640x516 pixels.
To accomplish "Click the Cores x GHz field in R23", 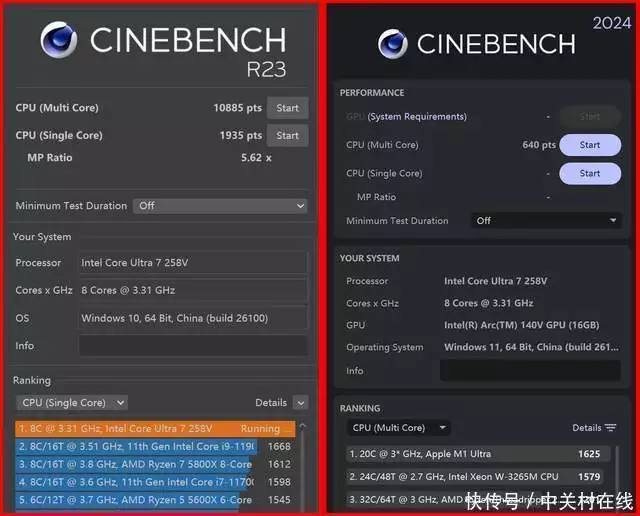I will 193,290.
